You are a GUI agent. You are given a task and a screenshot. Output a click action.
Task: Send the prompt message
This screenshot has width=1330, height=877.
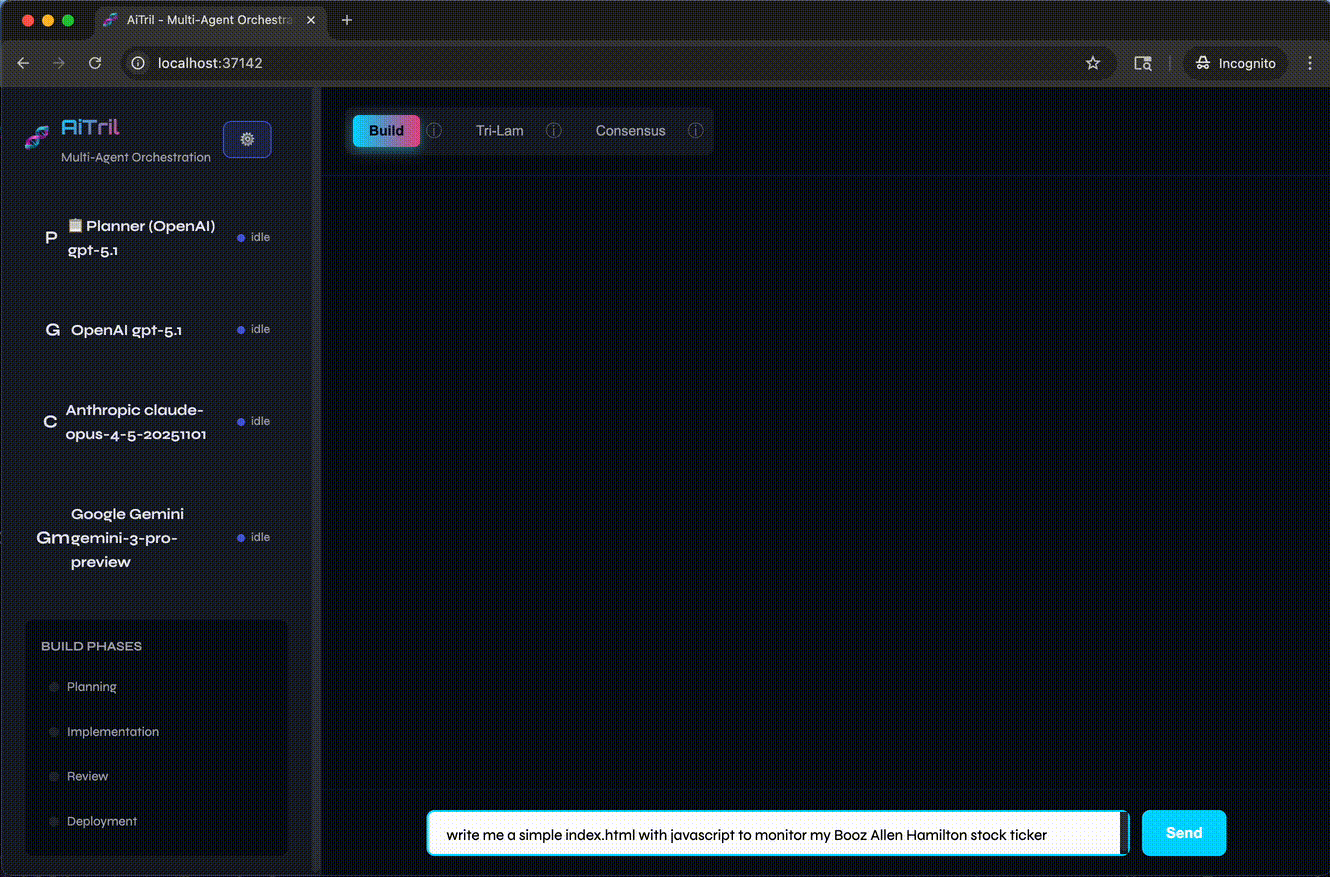[1183, 833]
